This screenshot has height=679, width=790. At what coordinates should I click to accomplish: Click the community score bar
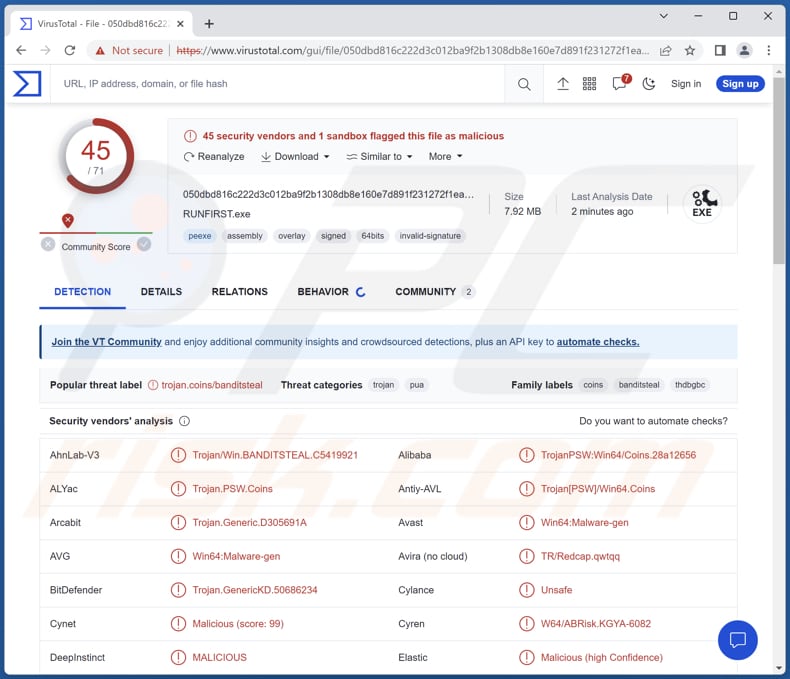pos(96,233)
